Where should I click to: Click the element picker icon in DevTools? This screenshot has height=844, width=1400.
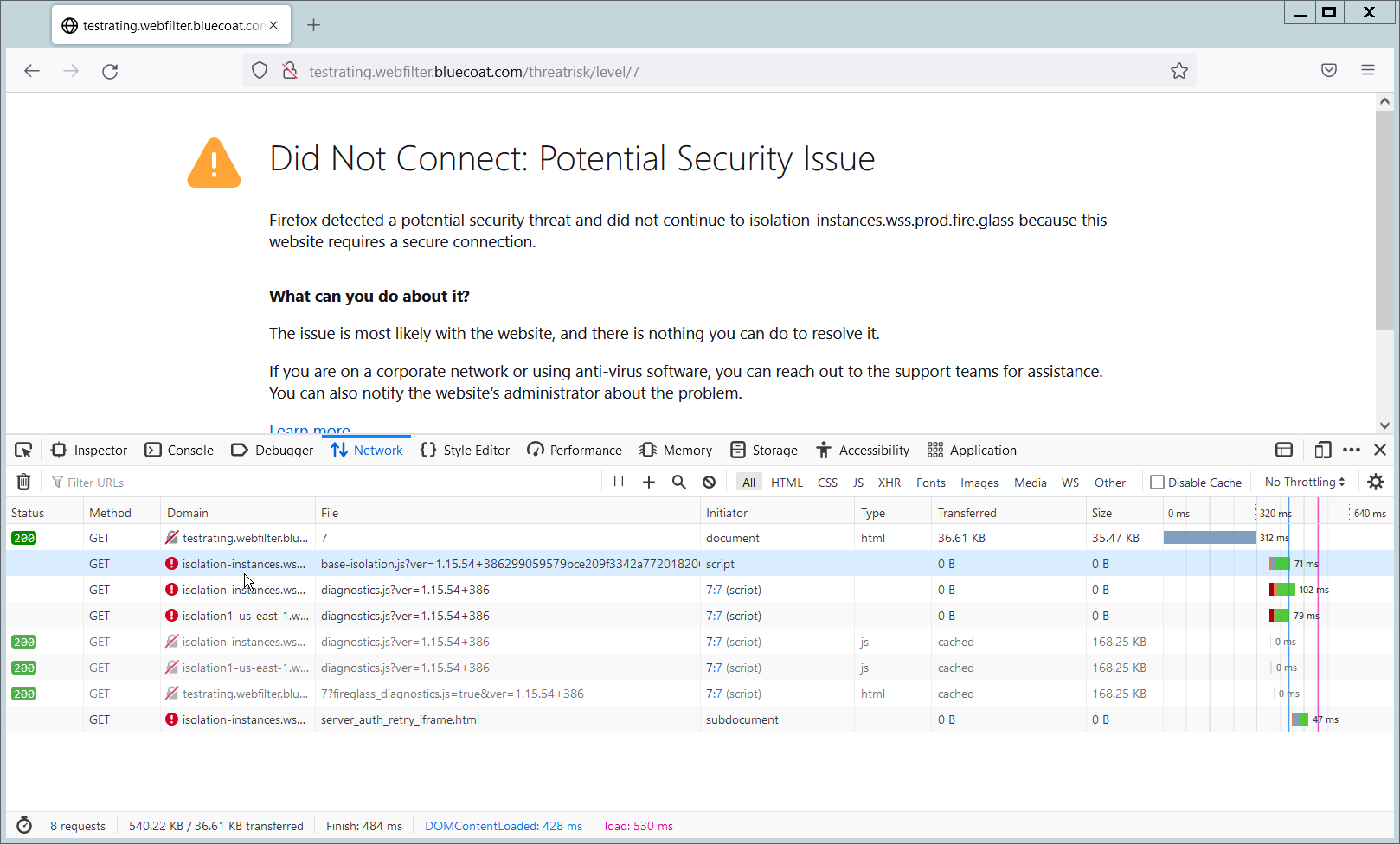23,450
